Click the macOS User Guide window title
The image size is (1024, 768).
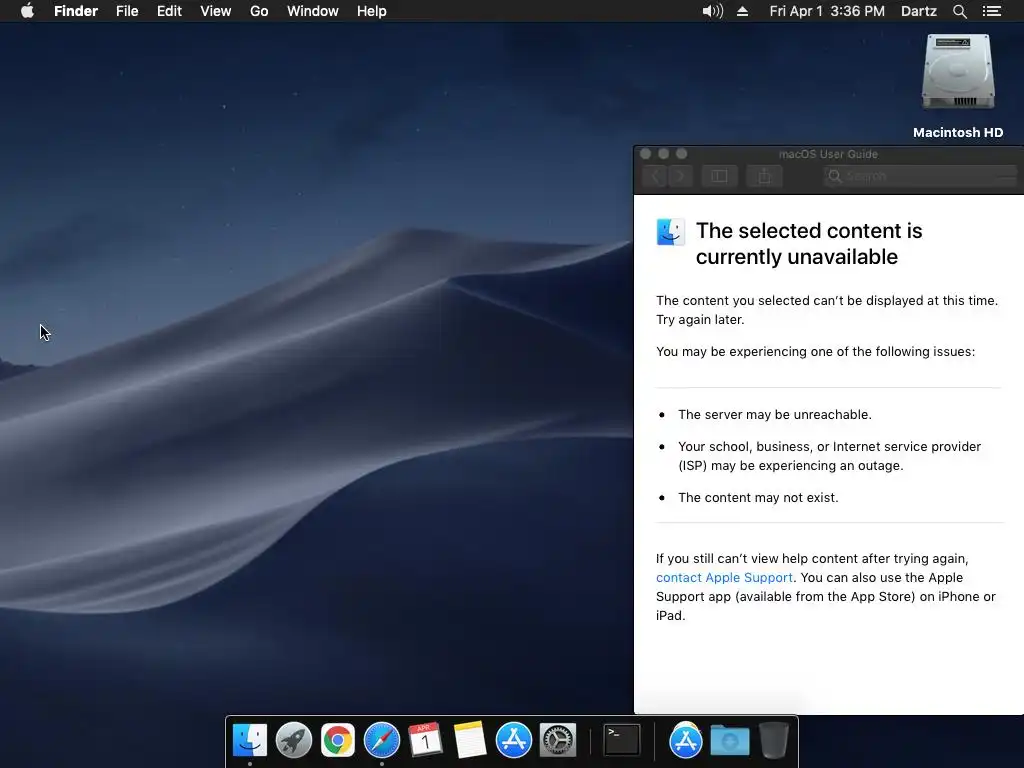(828, 154)
